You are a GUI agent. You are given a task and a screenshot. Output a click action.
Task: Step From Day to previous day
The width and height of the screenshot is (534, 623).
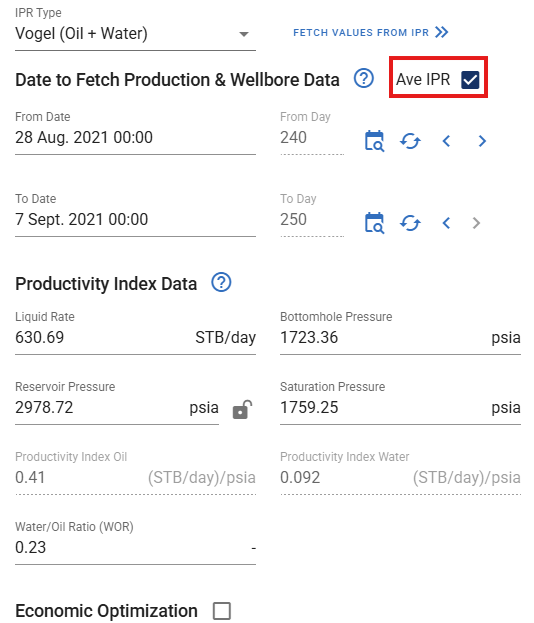446,141
